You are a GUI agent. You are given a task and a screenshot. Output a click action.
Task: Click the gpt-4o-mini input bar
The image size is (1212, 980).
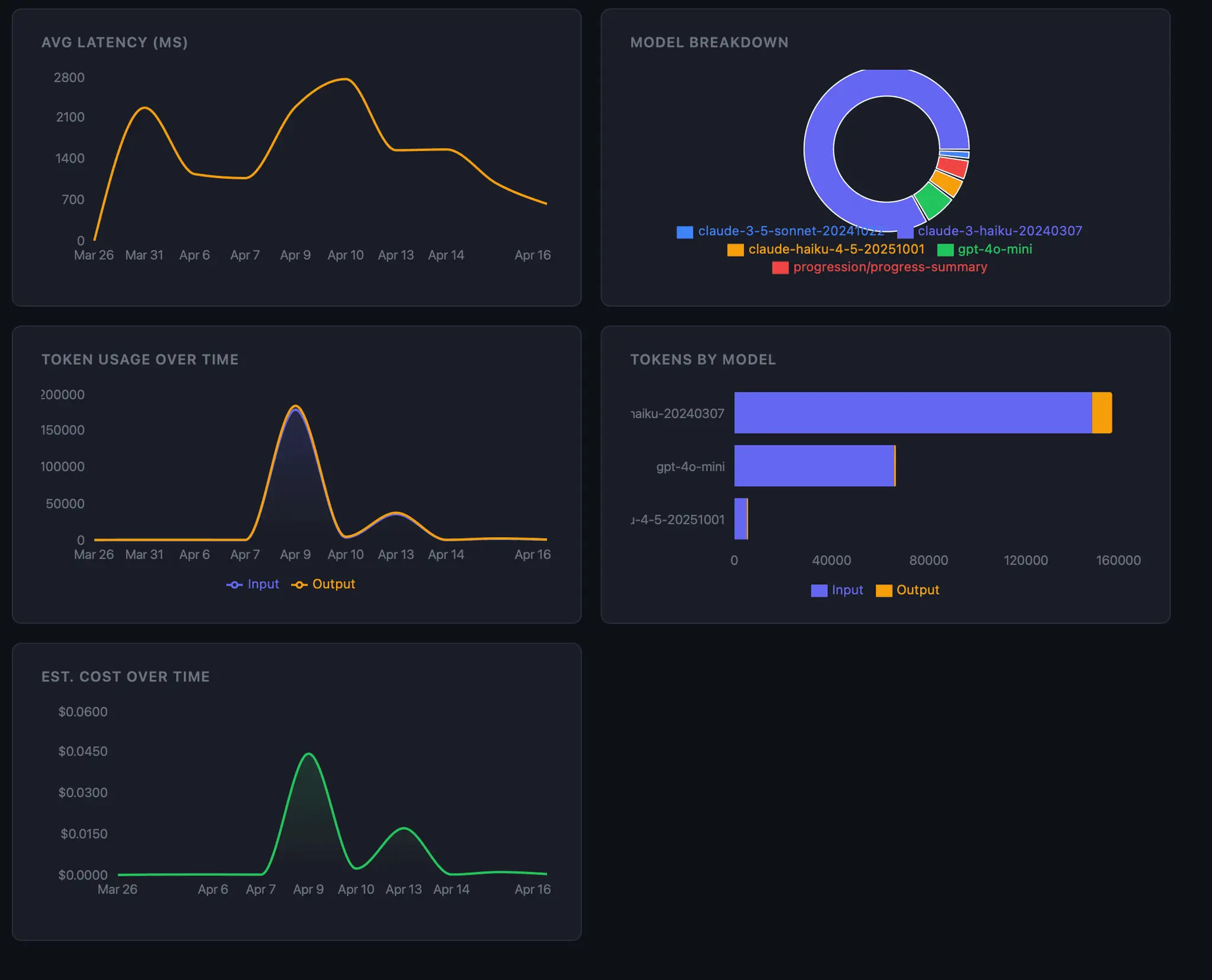click(x=814, y=466)
